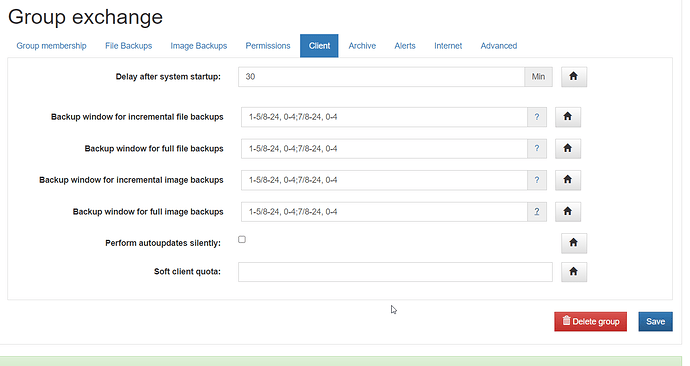This screenshot has width=690, height=366.
Task: Click home icon for Soft client quota
Action: coord(573,272)
